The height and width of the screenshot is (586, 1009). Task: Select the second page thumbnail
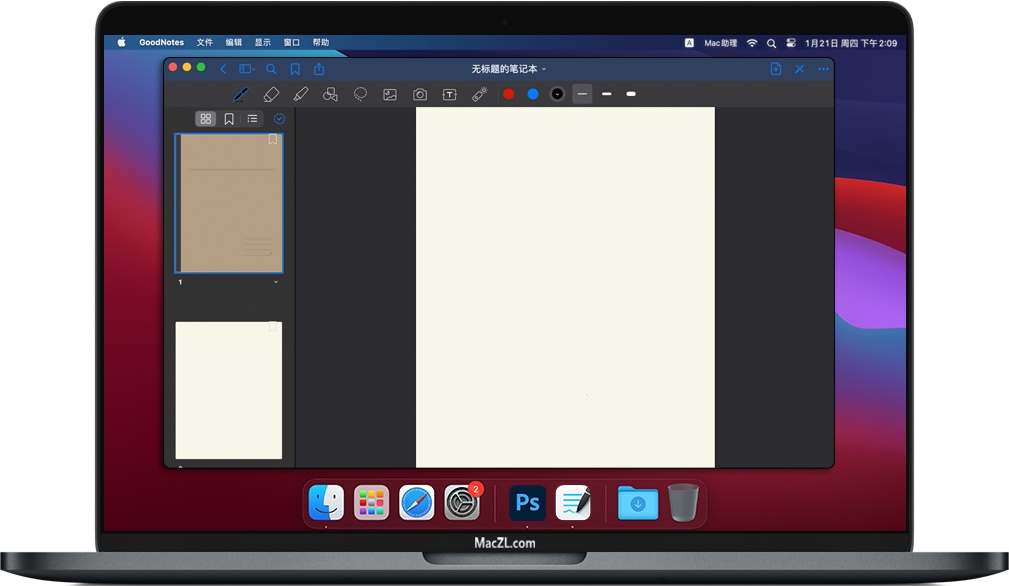[229, 390]
